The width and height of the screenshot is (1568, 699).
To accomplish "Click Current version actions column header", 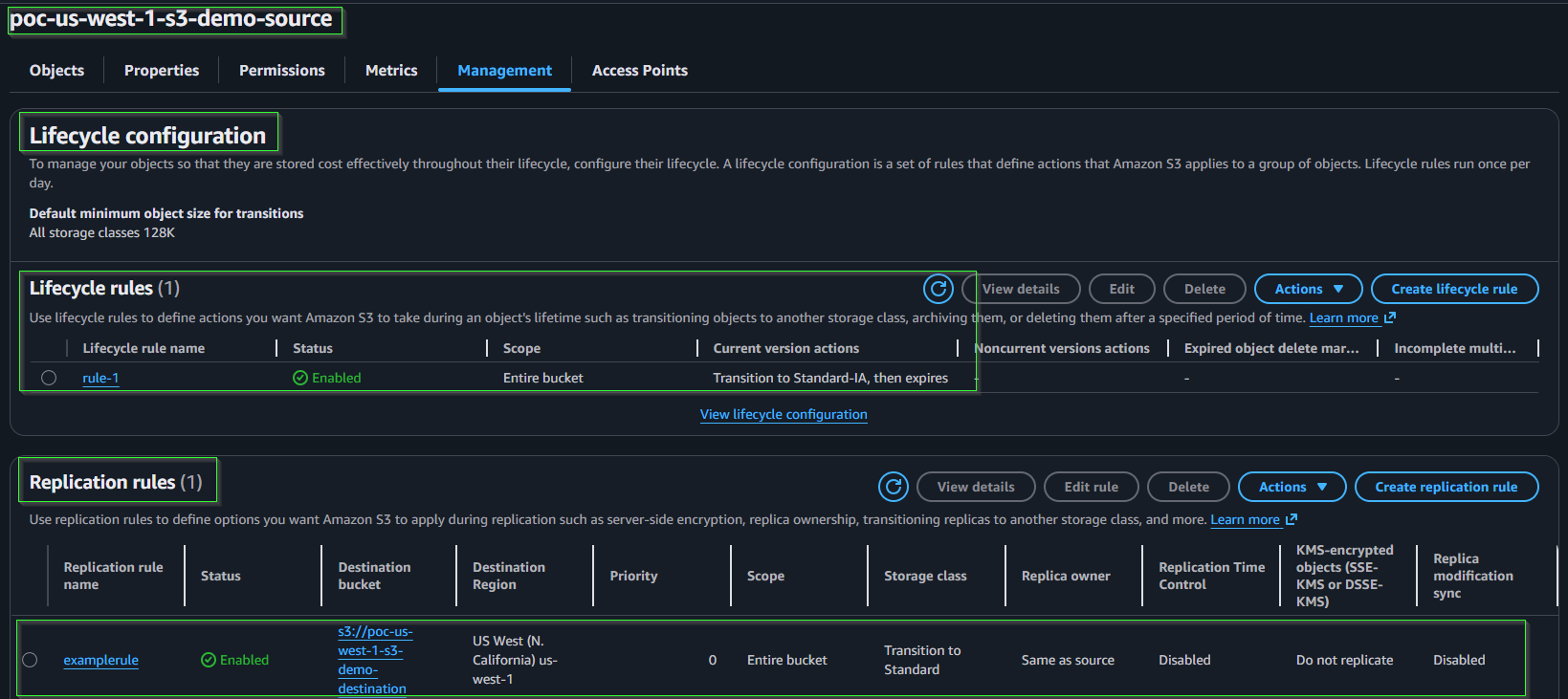I will 785,348.
